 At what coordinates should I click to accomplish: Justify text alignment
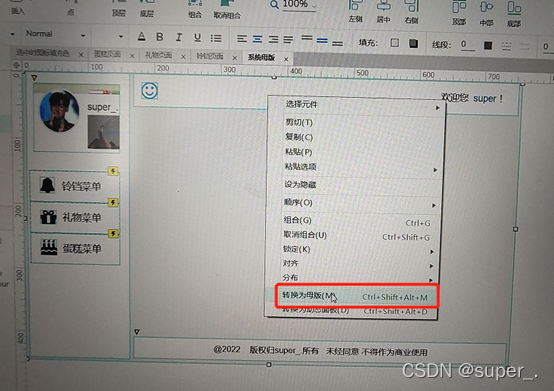(288, 40)
